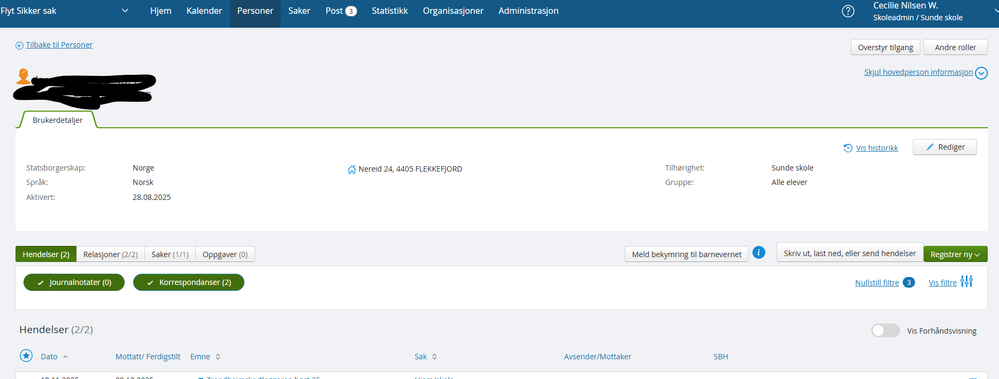Open the filter sliders icon

pos(967,282)
